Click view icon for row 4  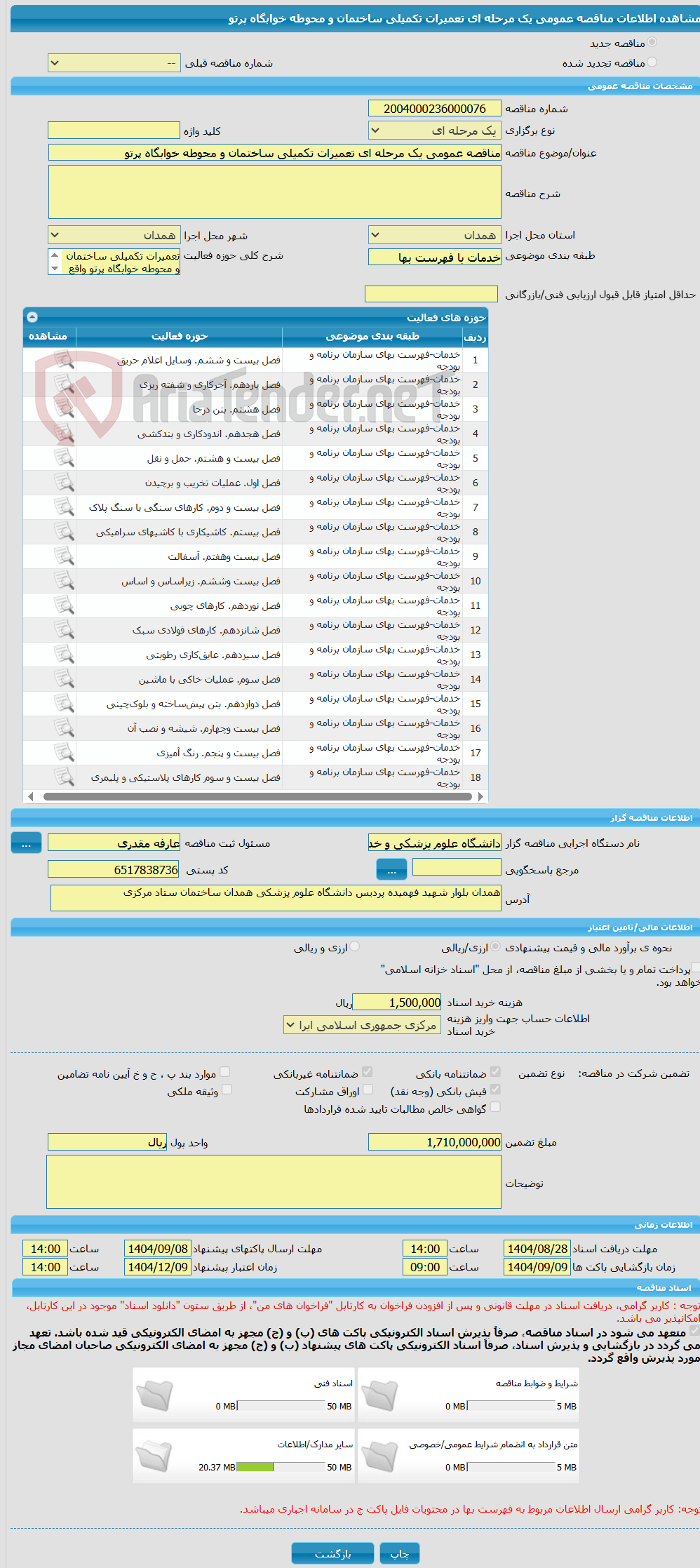click(x=64, y=434)
